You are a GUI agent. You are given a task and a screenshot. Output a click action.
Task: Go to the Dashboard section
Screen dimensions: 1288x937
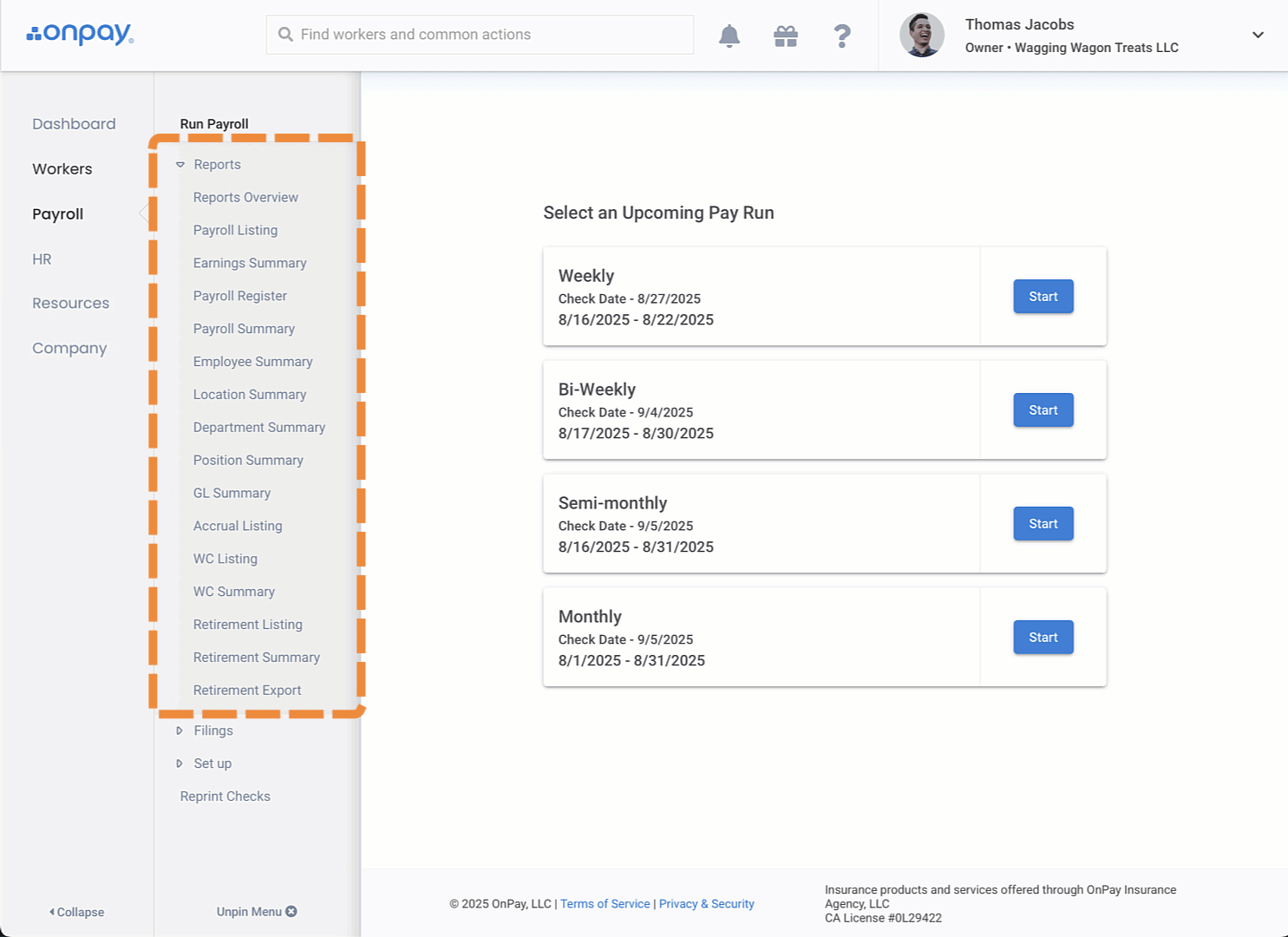(x=74, y=124)
